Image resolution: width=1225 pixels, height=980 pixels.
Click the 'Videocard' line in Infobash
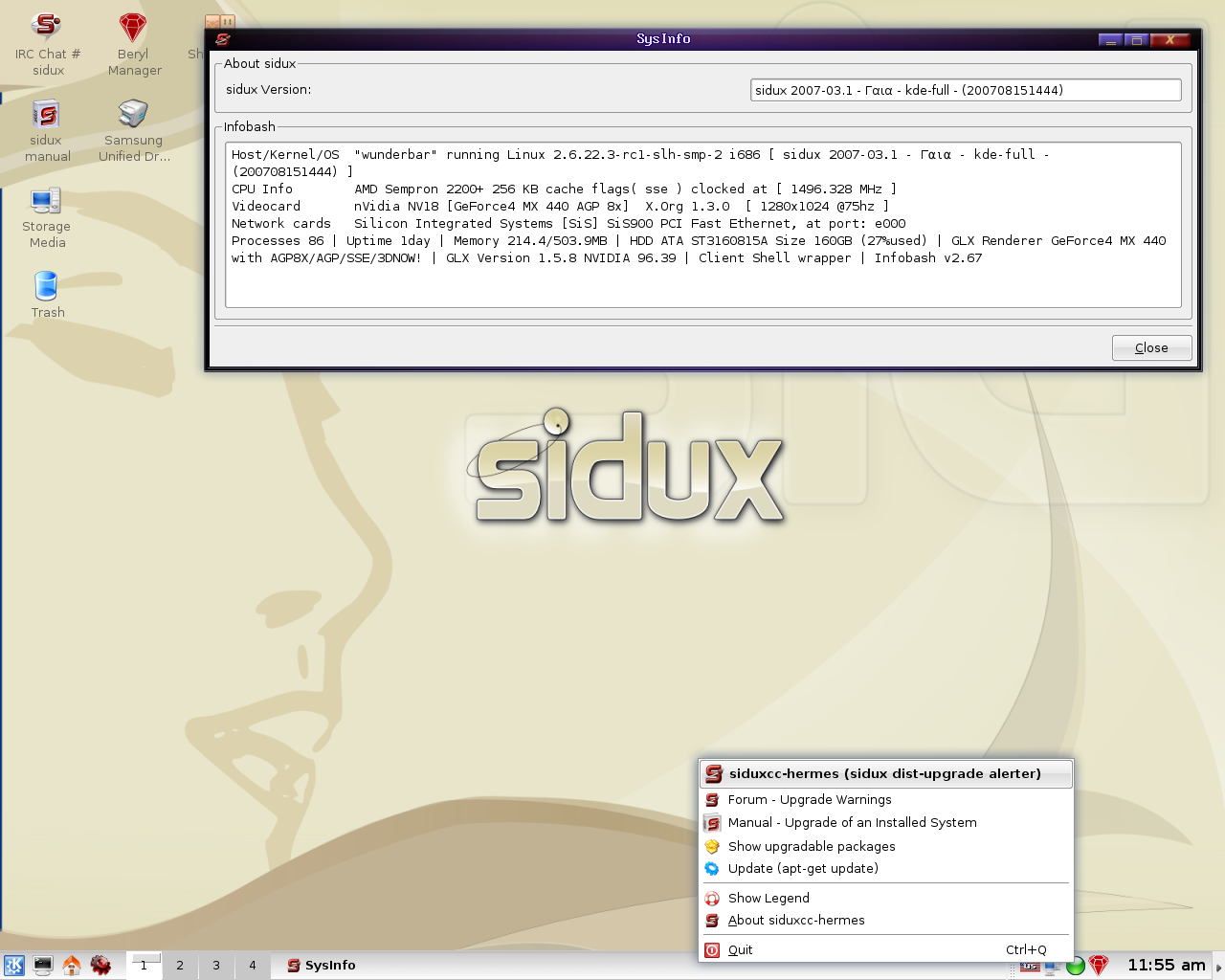pyautogui.click(x=560, y=207)
